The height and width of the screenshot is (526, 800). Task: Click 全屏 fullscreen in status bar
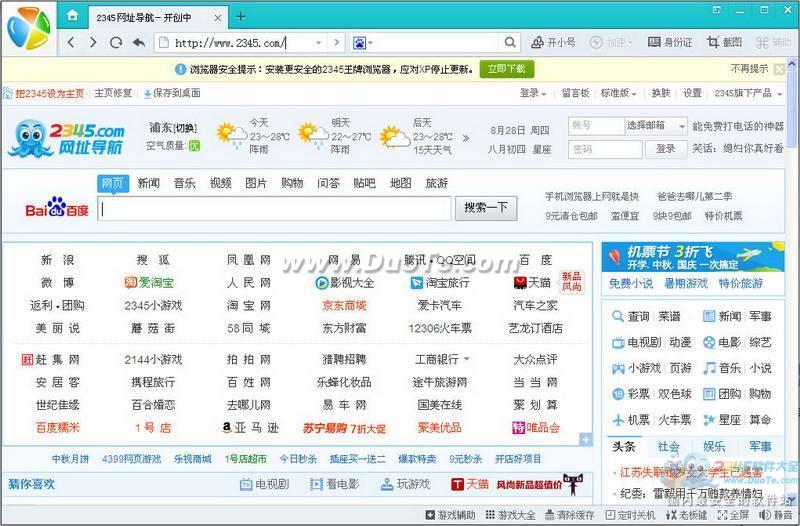pyautogui.click(x=733, y=515)
